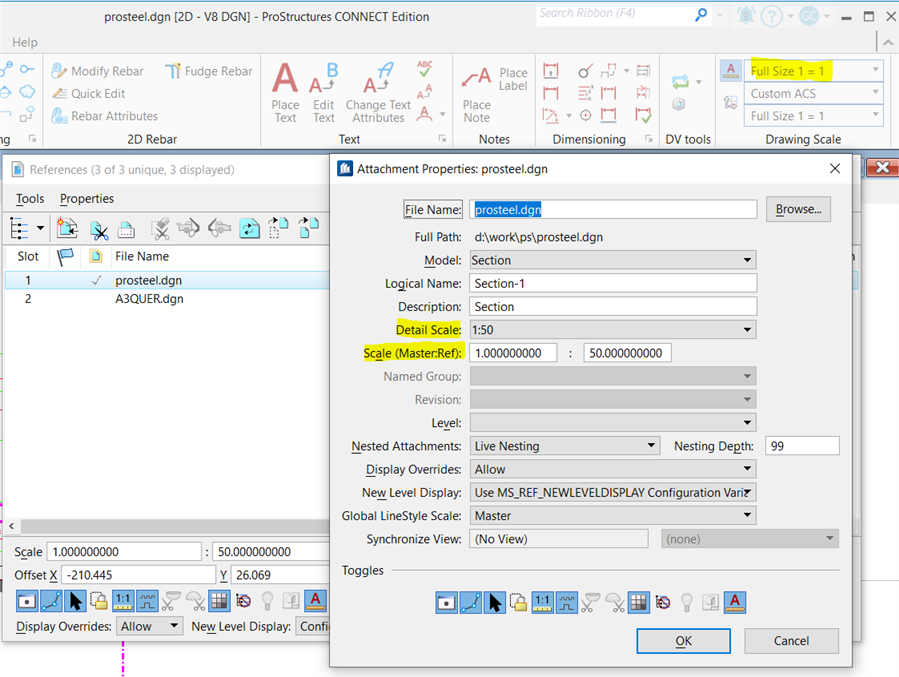
Task: Click the Detach or print reference icon
Action: tap(126, 230)
